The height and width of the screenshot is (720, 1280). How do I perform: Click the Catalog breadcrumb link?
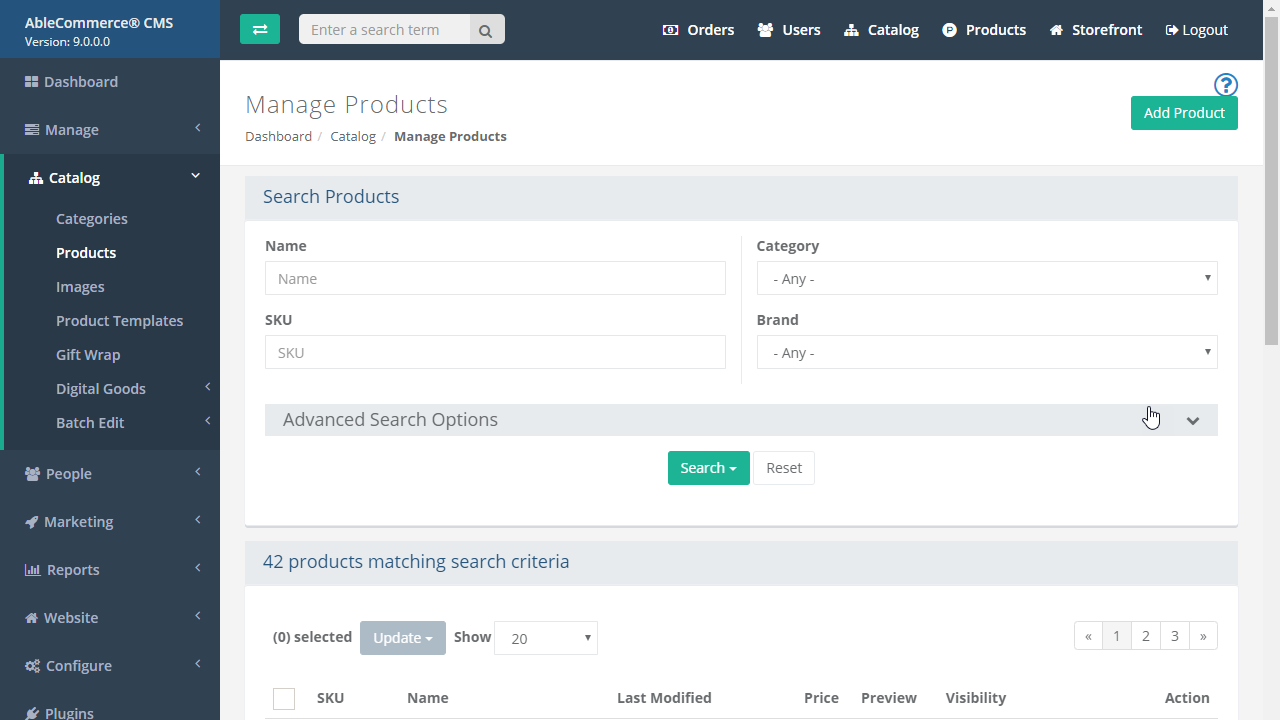coord(353,136)
